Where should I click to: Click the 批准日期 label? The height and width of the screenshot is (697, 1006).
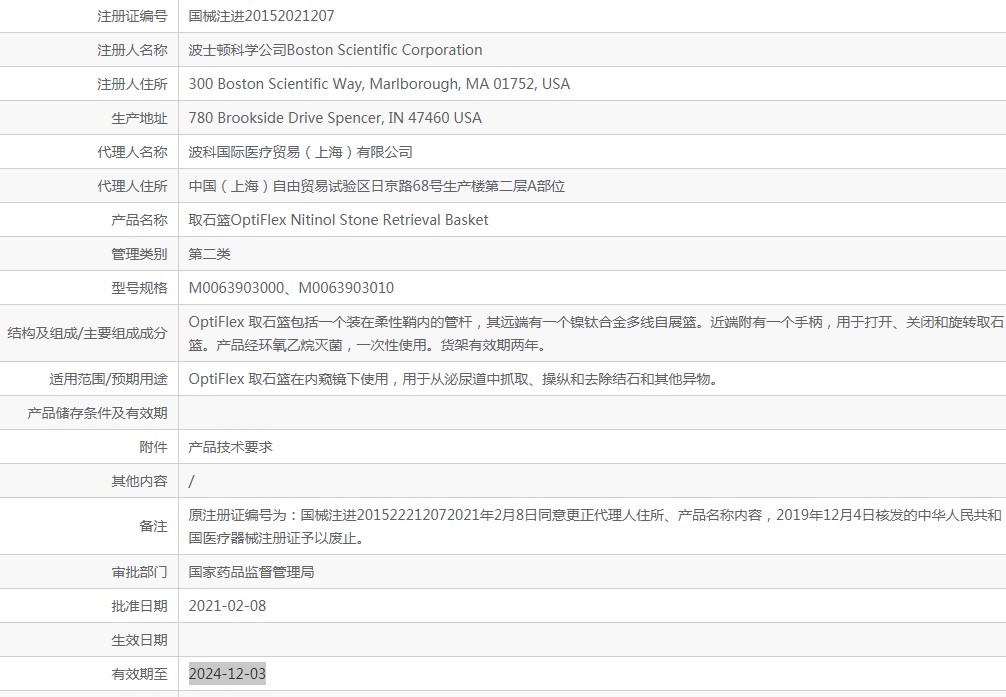(x=139, y=607)
